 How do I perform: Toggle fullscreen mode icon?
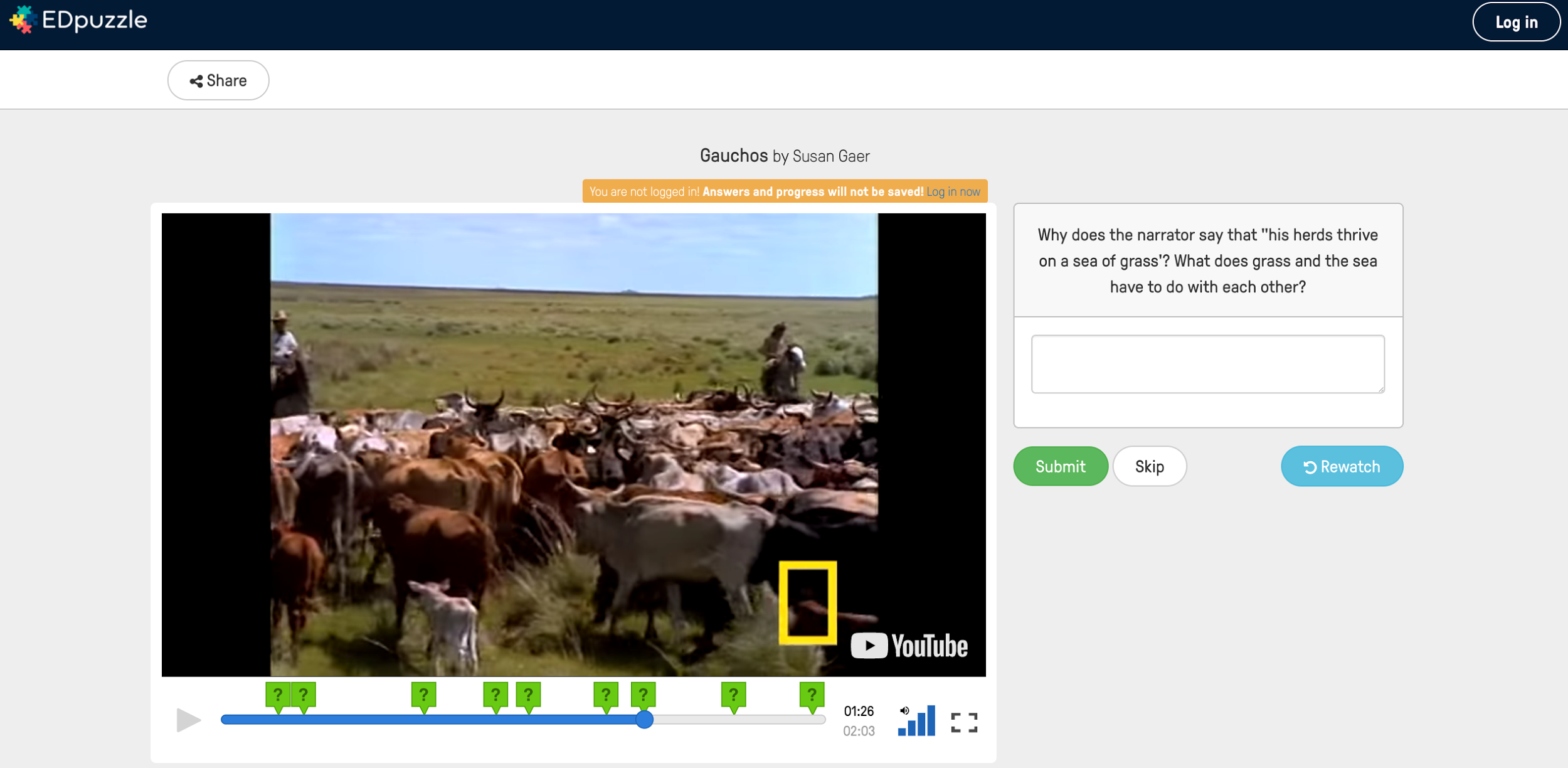point(963,722)
